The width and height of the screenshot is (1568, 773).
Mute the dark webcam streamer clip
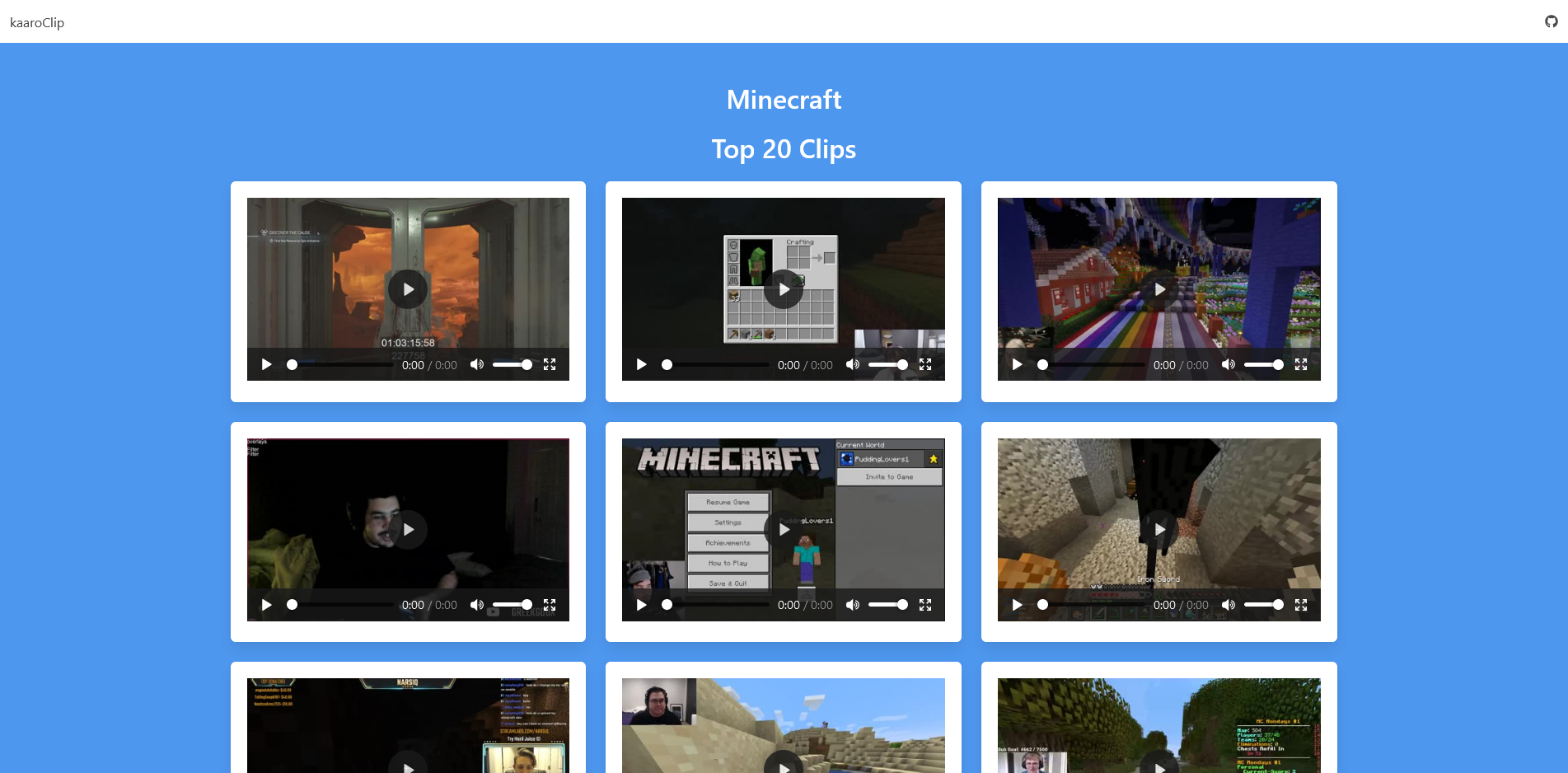pos(477,605)
